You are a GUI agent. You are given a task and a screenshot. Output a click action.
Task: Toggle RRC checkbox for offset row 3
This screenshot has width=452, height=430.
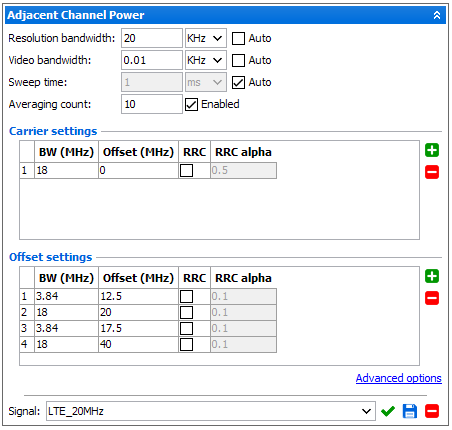point(186,328)
